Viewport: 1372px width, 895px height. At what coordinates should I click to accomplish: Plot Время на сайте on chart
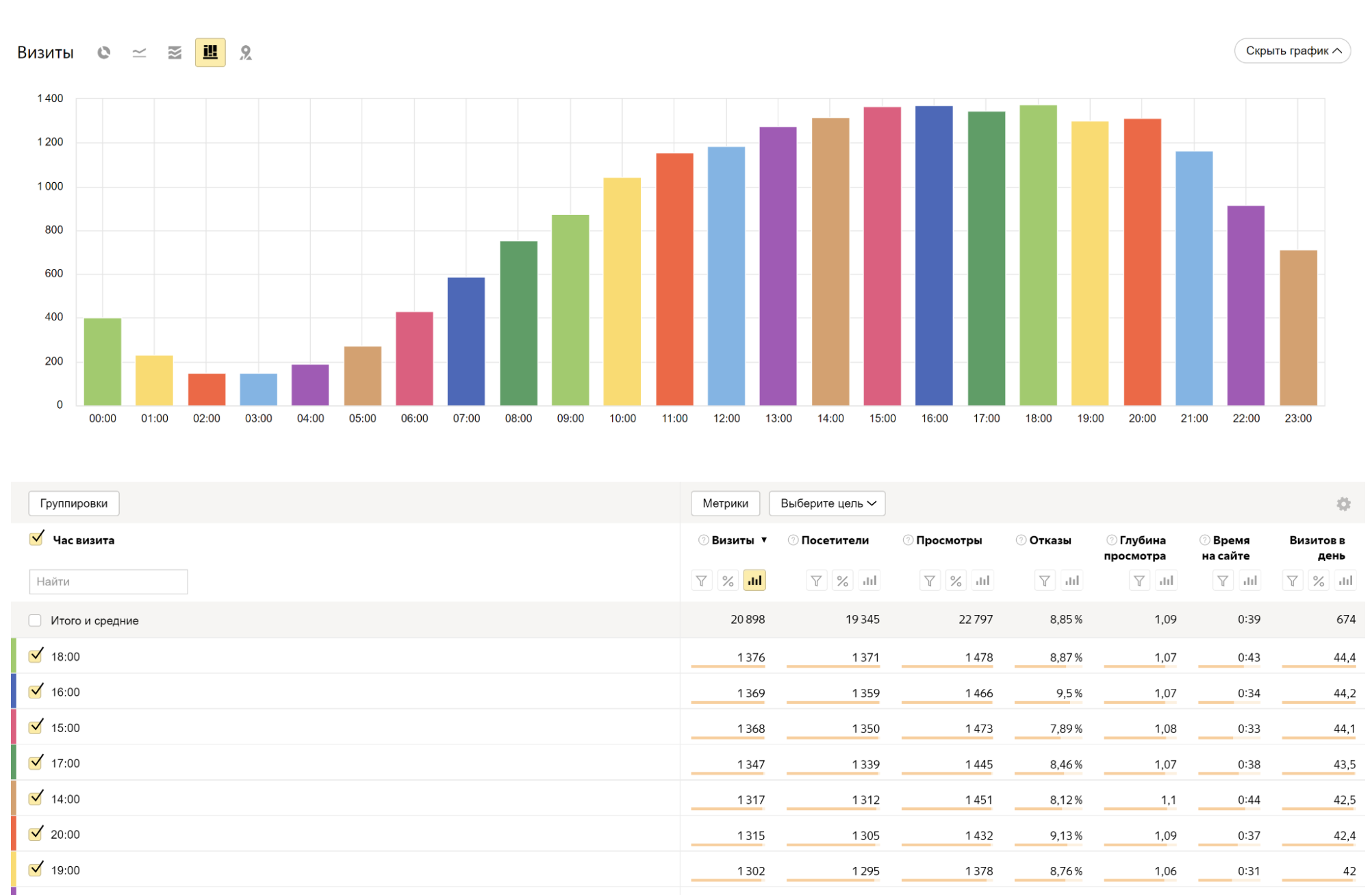point(1250,581)
